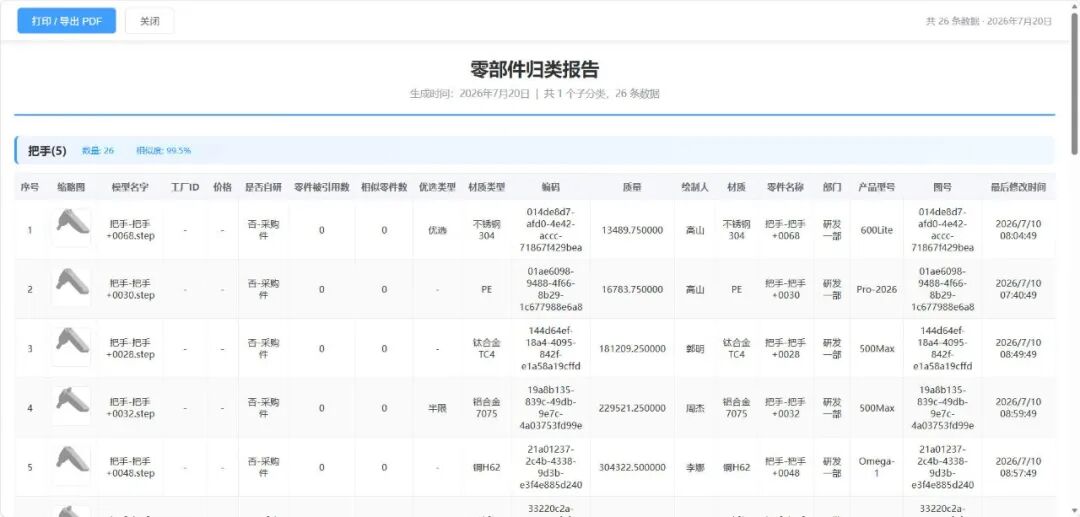Image resolution: width=1080 pixels, height=517 pixels.
Task: Click the 优选类型 column header
Action: tap(437, 187)
